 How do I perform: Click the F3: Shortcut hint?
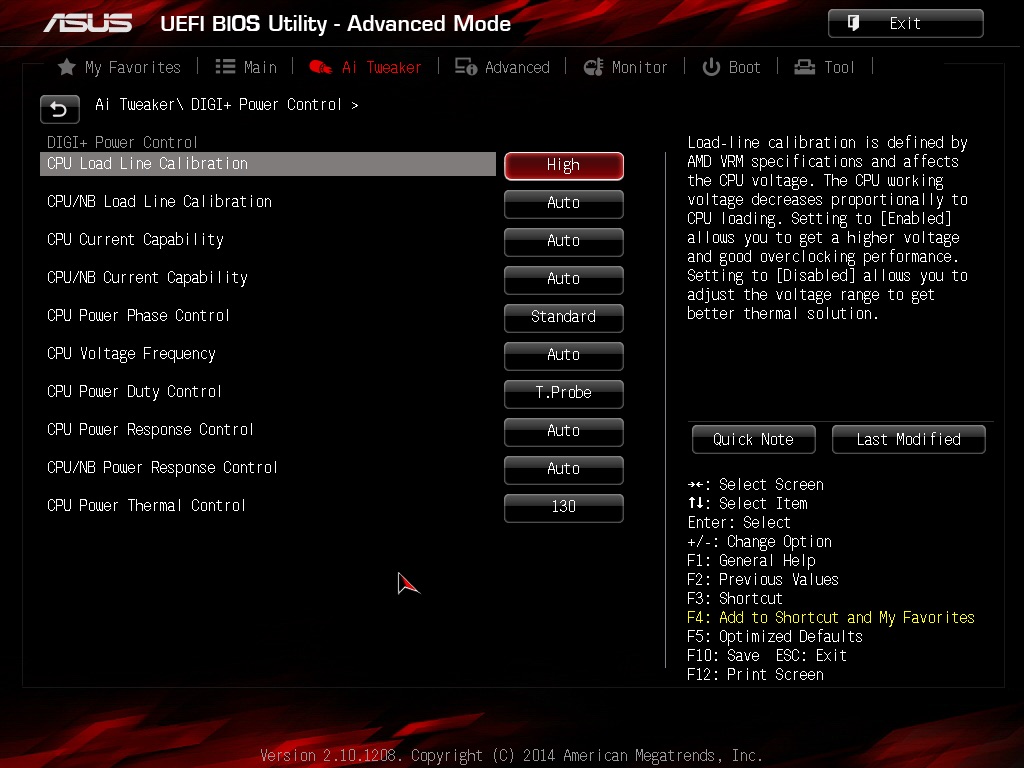click(x=735, y=598)
